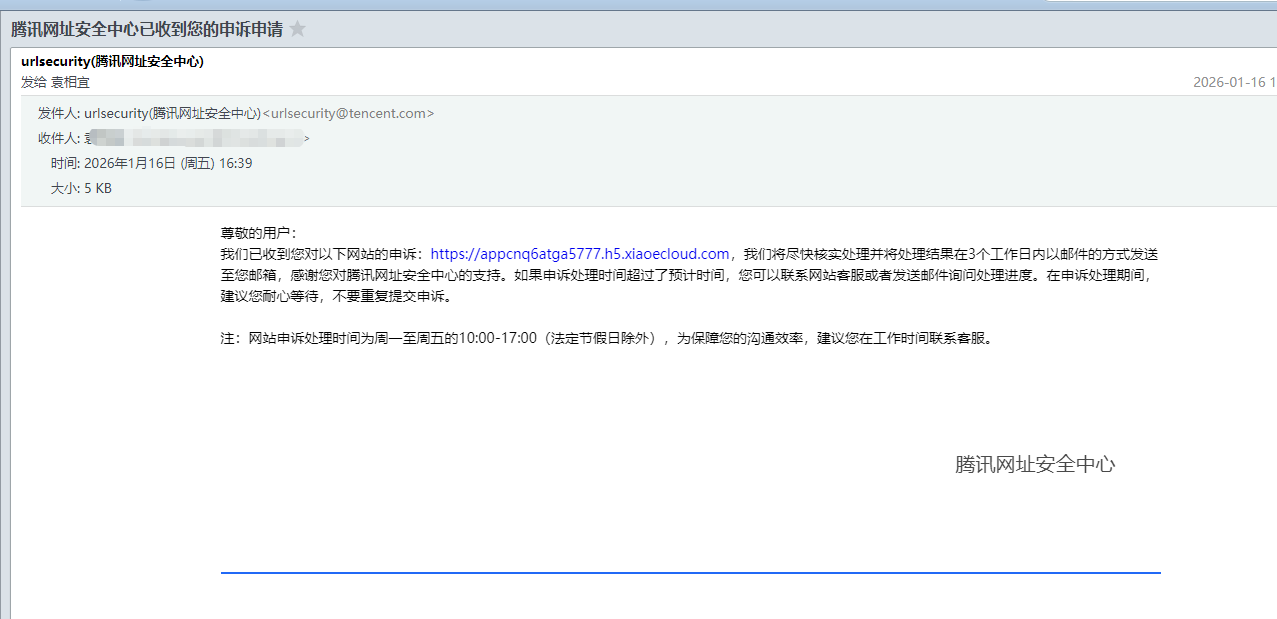This screenshot has height=619, width=1277.
Task: Click the label 收件人
Action: tap(58, 138)
